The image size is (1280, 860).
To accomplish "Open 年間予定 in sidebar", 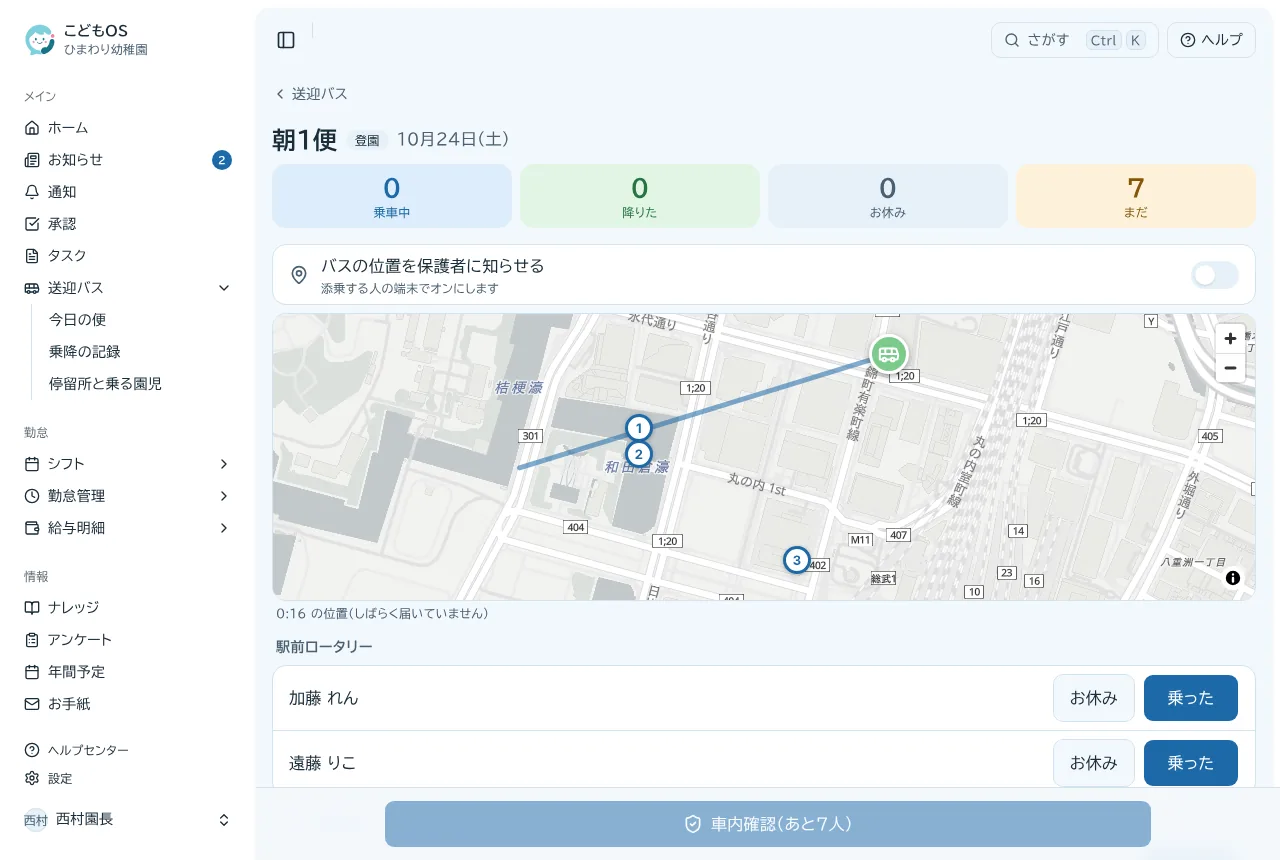I will click(x=128, y=672).
